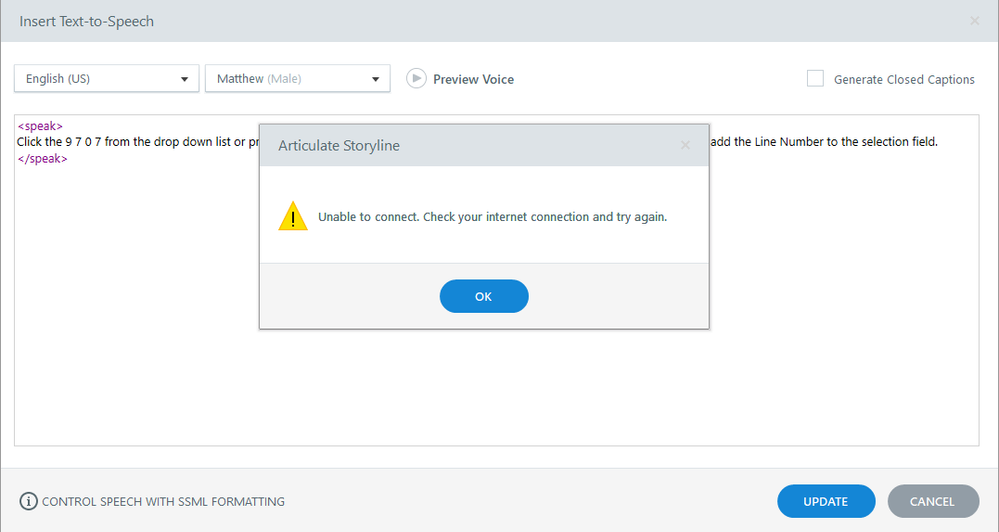This screenshot has width=999, height=532.
Task: Click the Update button
Action: (826, 501)
